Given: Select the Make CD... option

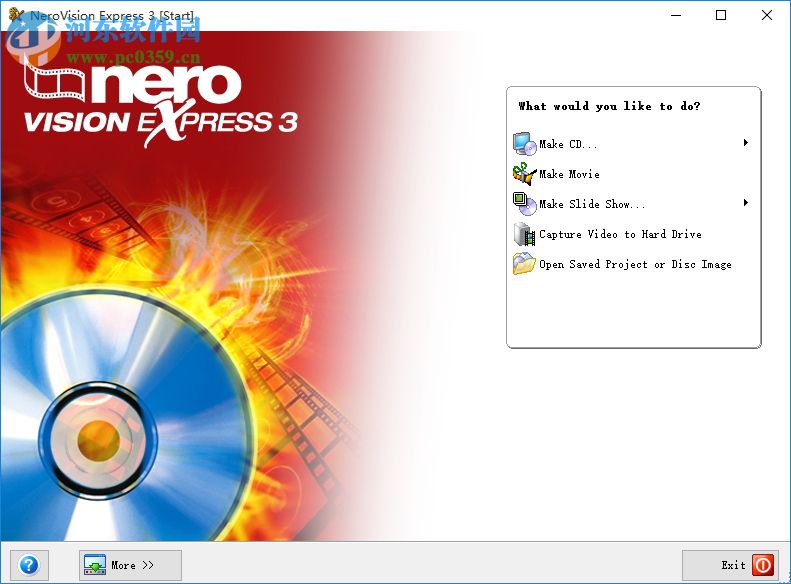Looking at the screenshot, I should tap(568, 144).
